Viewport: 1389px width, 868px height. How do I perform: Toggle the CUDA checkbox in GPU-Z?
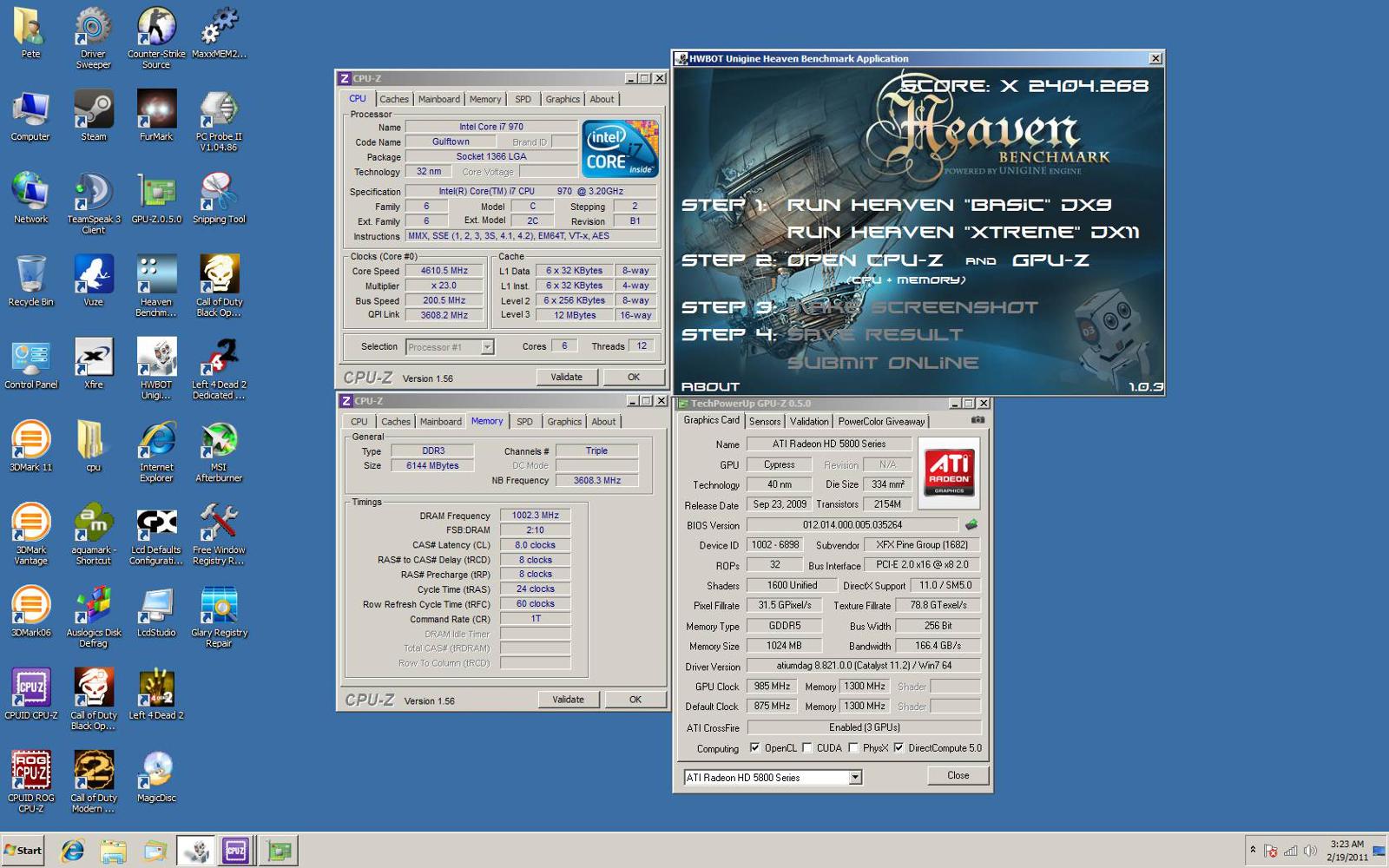tap(807, 747)
